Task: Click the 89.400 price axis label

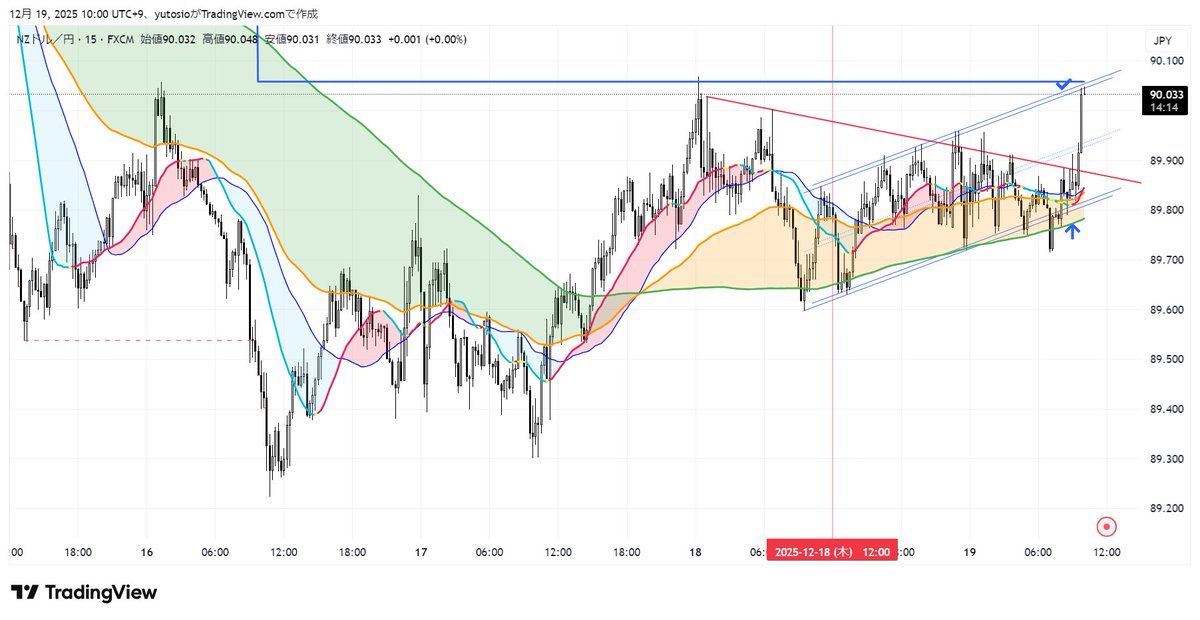Action: click(x=1167, y=409)
